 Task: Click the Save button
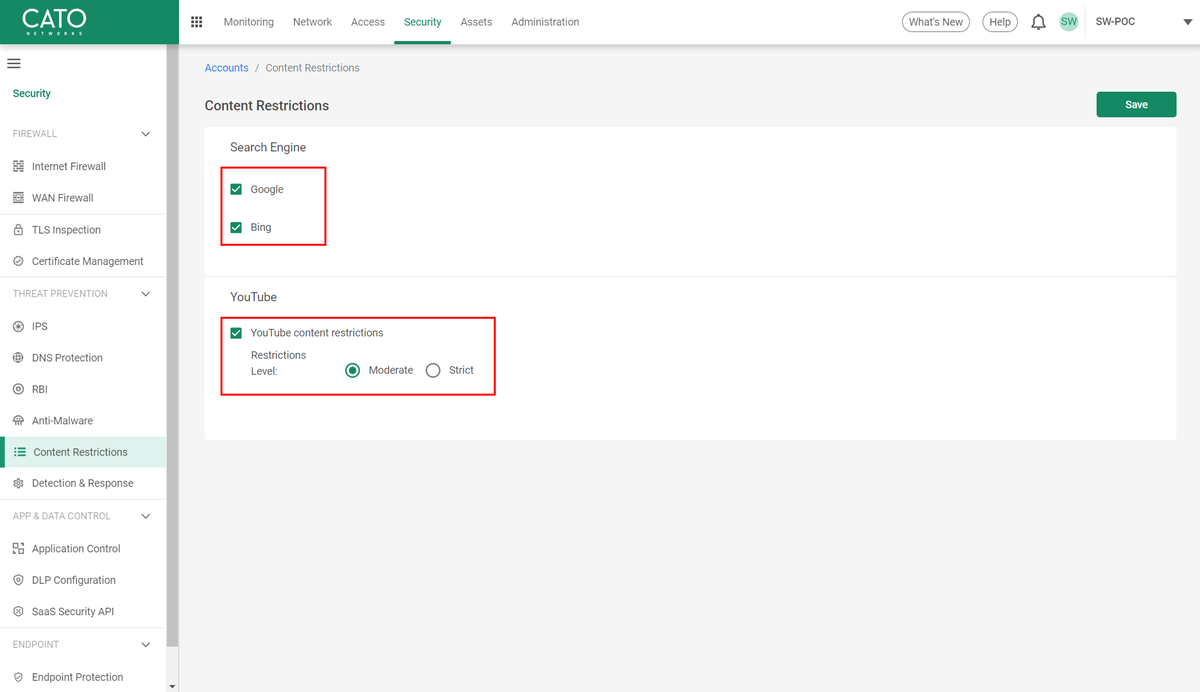point(1136,105)
